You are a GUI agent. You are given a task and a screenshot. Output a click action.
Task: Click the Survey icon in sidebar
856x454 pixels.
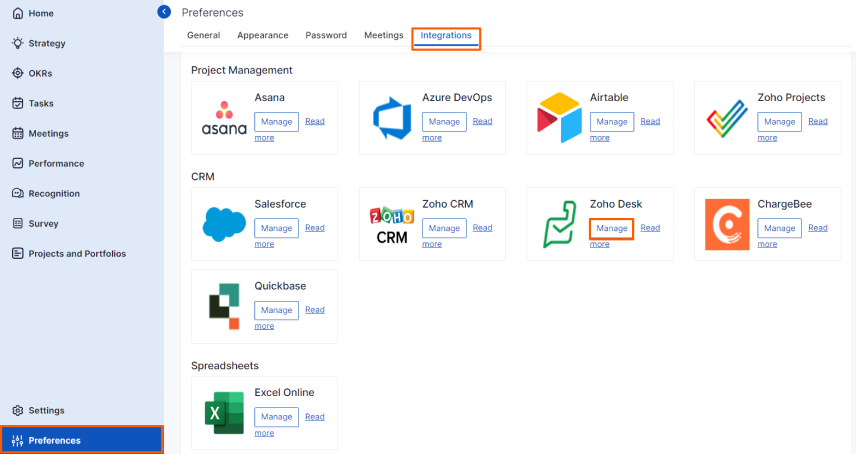click(17, 223)
